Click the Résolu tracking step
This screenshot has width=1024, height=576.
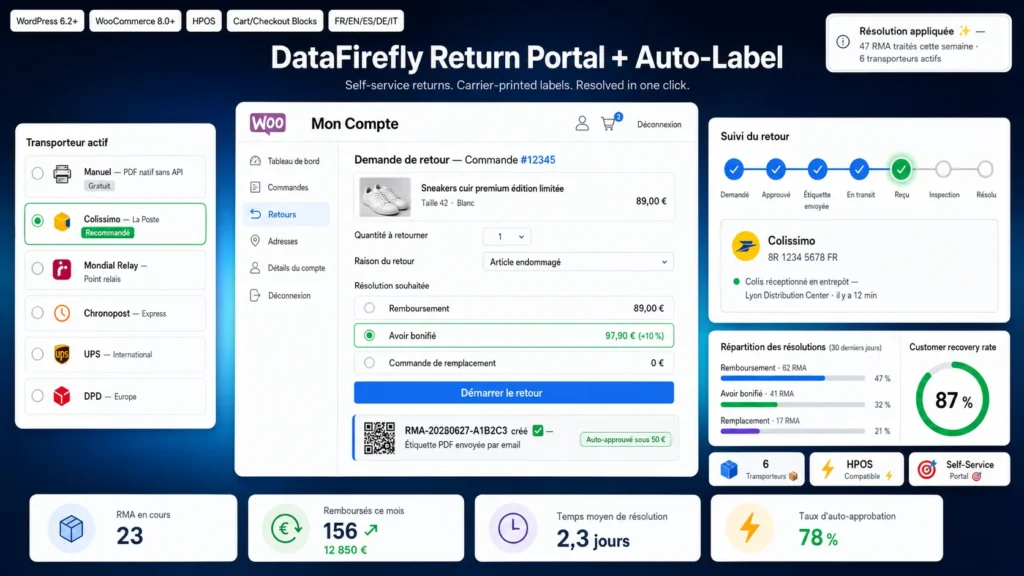[985, 170]
